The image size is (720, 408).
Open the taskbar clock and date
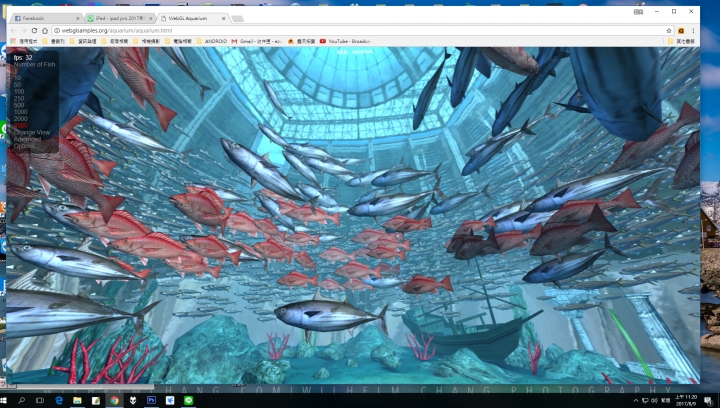pos(686,400)
